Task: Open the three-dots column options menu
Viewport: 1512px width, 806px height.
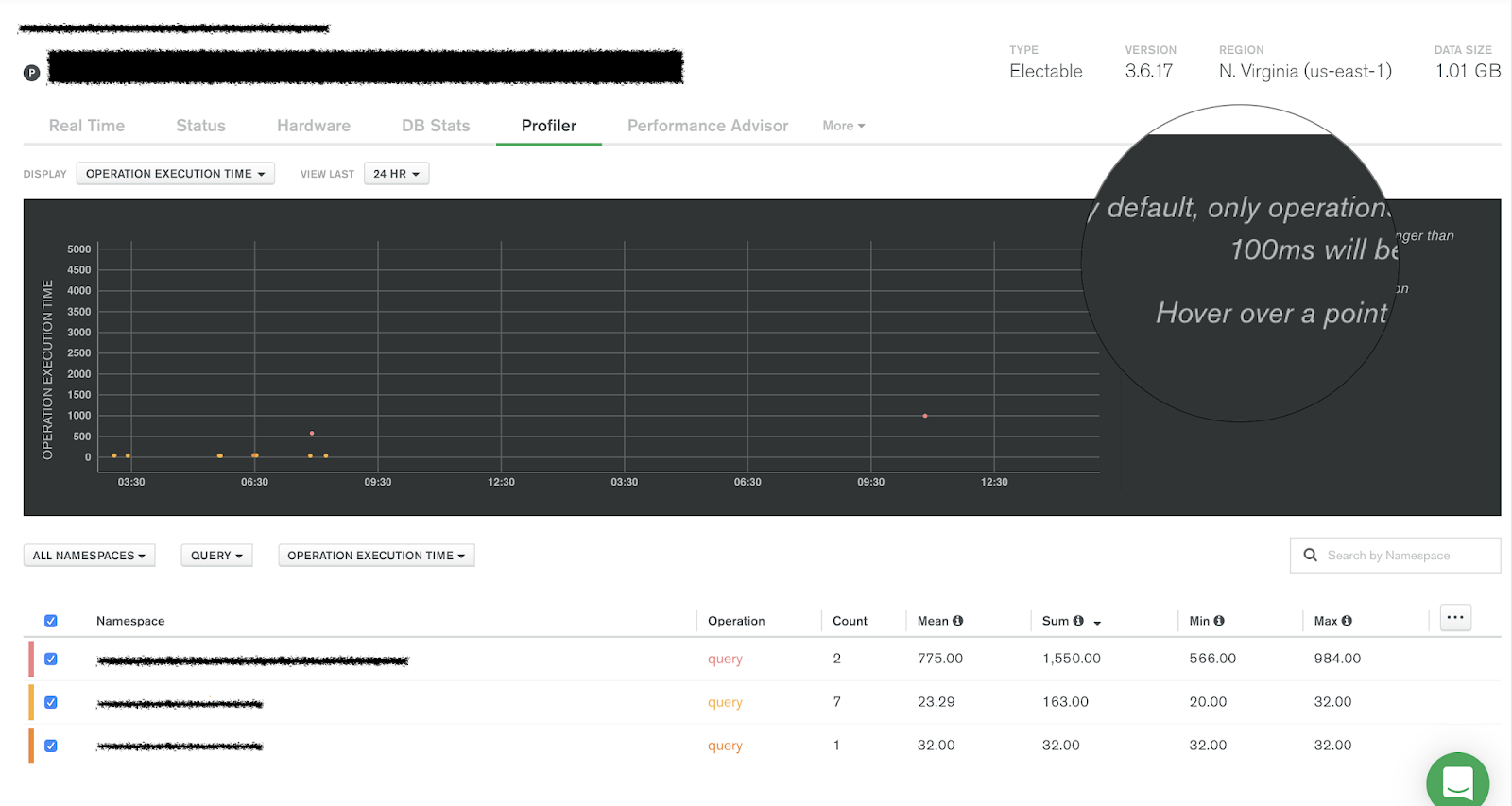Action: point(1455,618)
